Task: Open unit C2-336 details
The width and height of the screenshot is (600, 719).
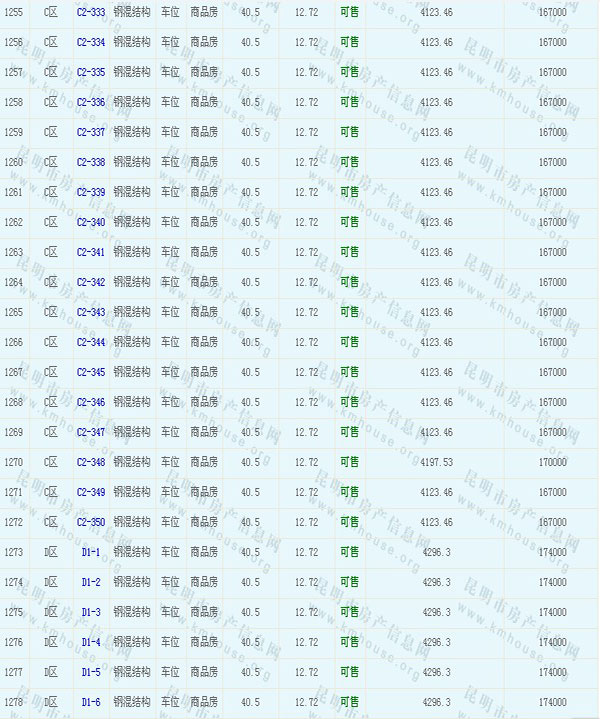Action: point(90,103)
